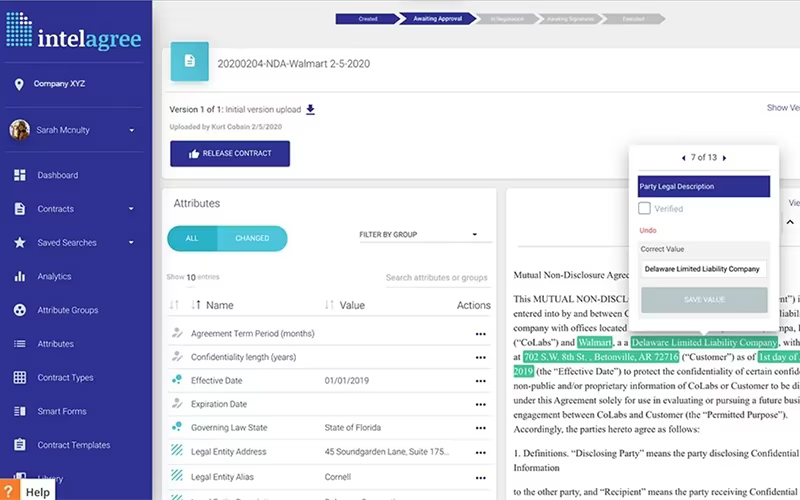Viewport: 800px width, 500px height.
Task: Open actions menu for Confidentiality length
Action: coord(480,358)
